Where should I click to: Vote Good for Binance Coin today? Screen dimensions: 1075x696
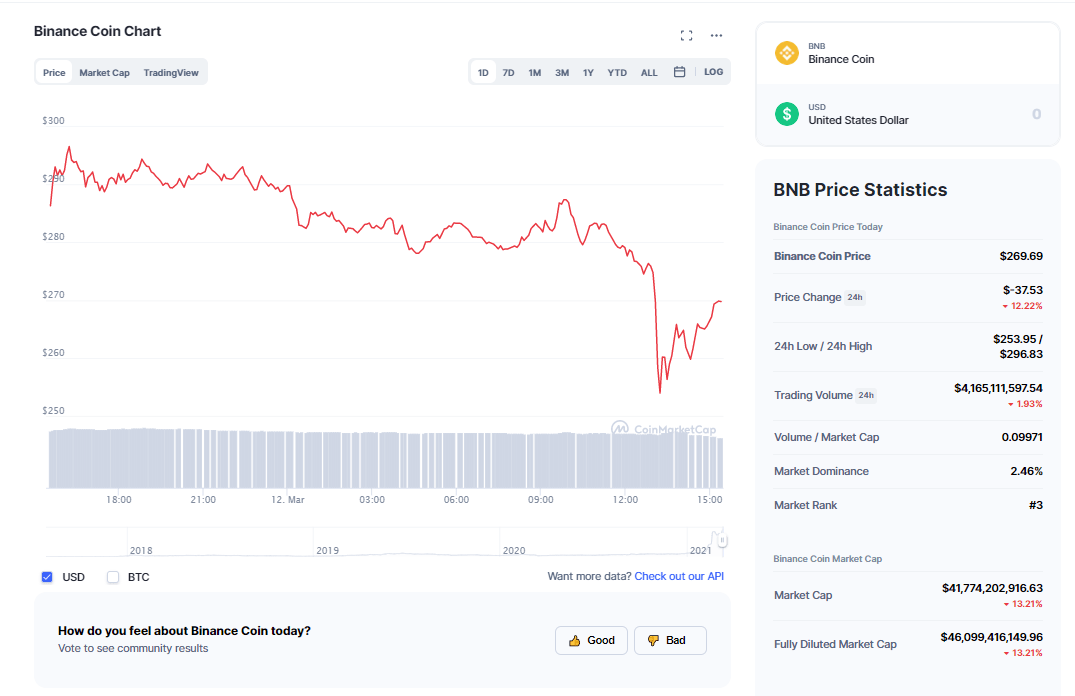click(591, 640)
